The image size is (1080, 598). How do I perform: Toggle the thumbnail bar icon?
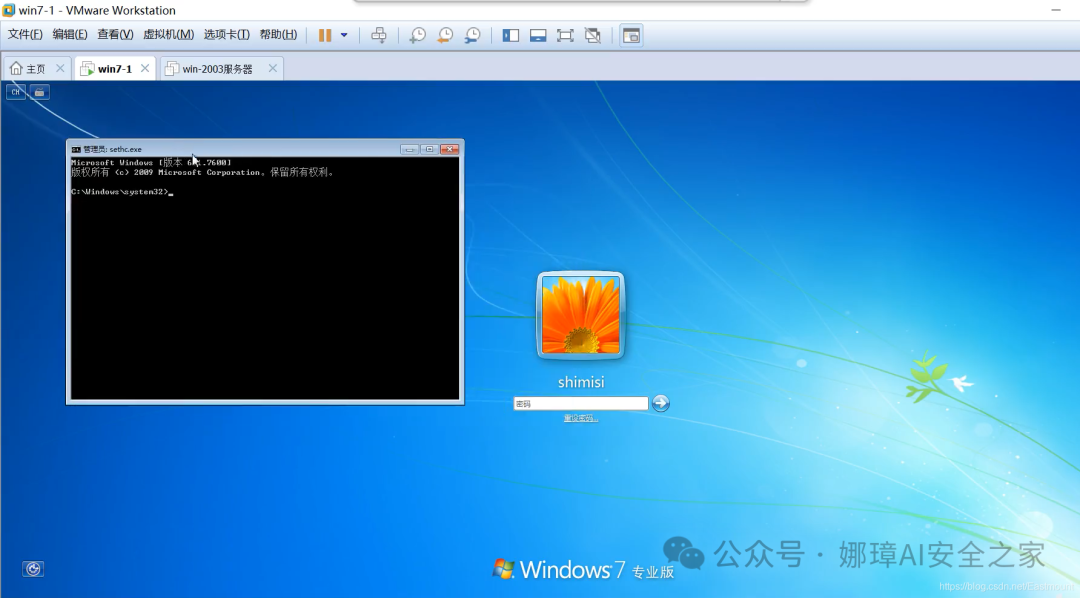[538, 35]
